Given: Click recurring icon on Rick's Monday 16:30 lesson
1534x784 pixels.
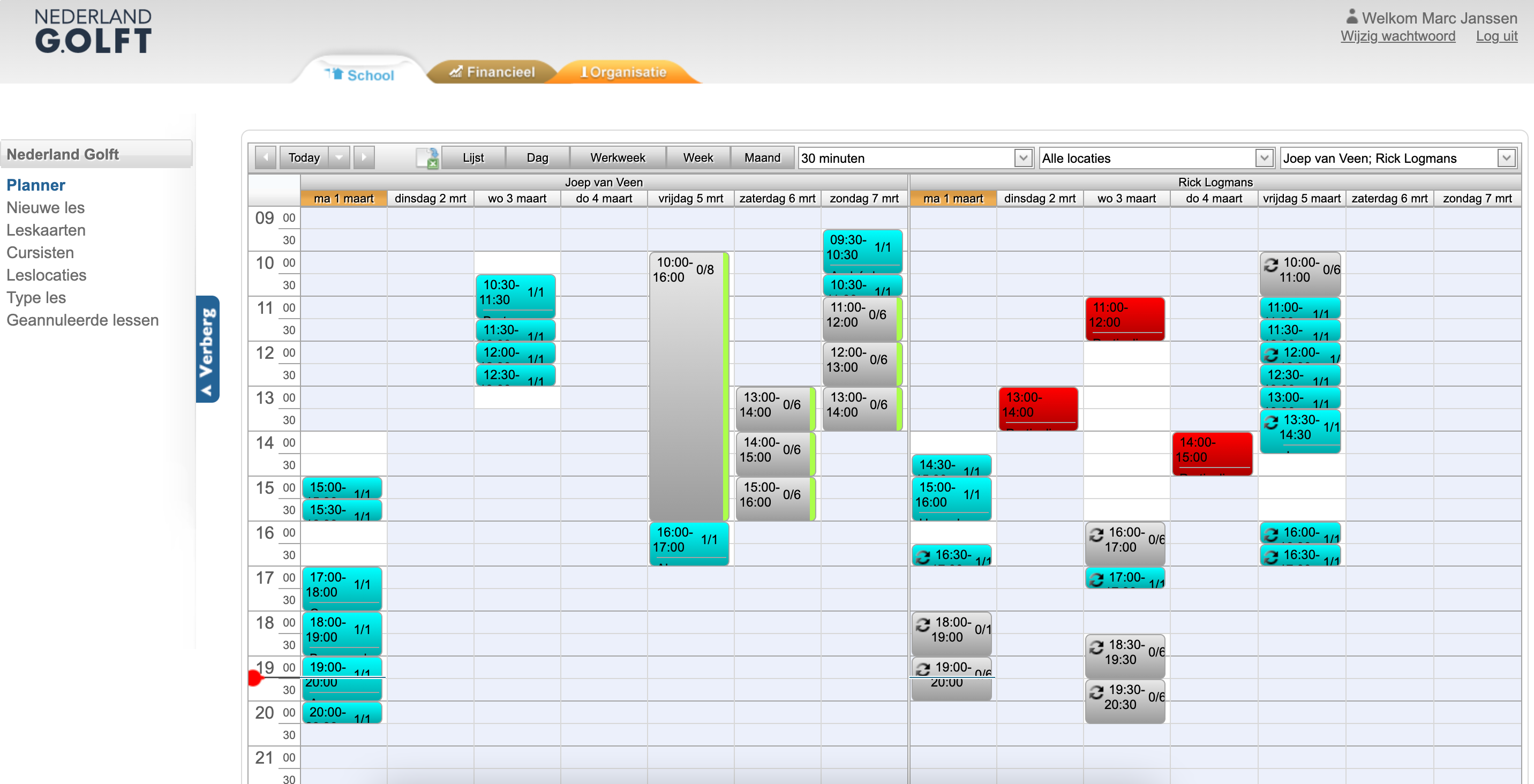Looking at the screenshot, I should click(x=922, y=557).
